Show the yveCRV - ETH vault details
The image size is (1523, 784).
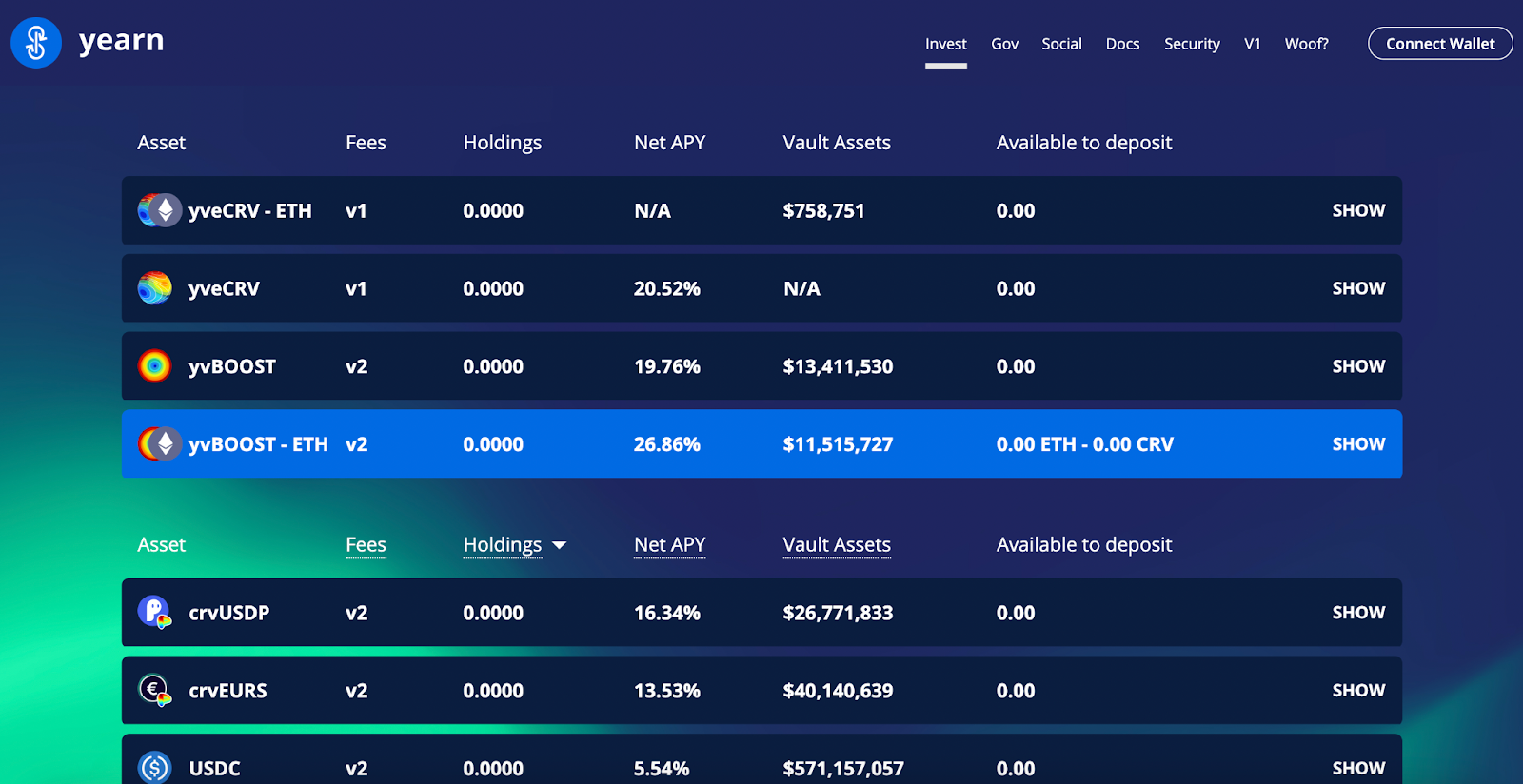[1358, 210]
